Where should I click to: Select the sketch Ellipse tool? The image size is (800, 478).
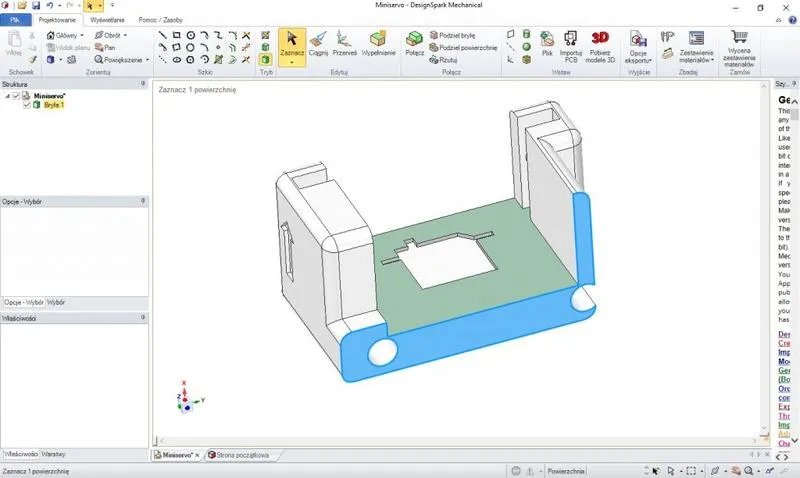(x=177, y=60)
